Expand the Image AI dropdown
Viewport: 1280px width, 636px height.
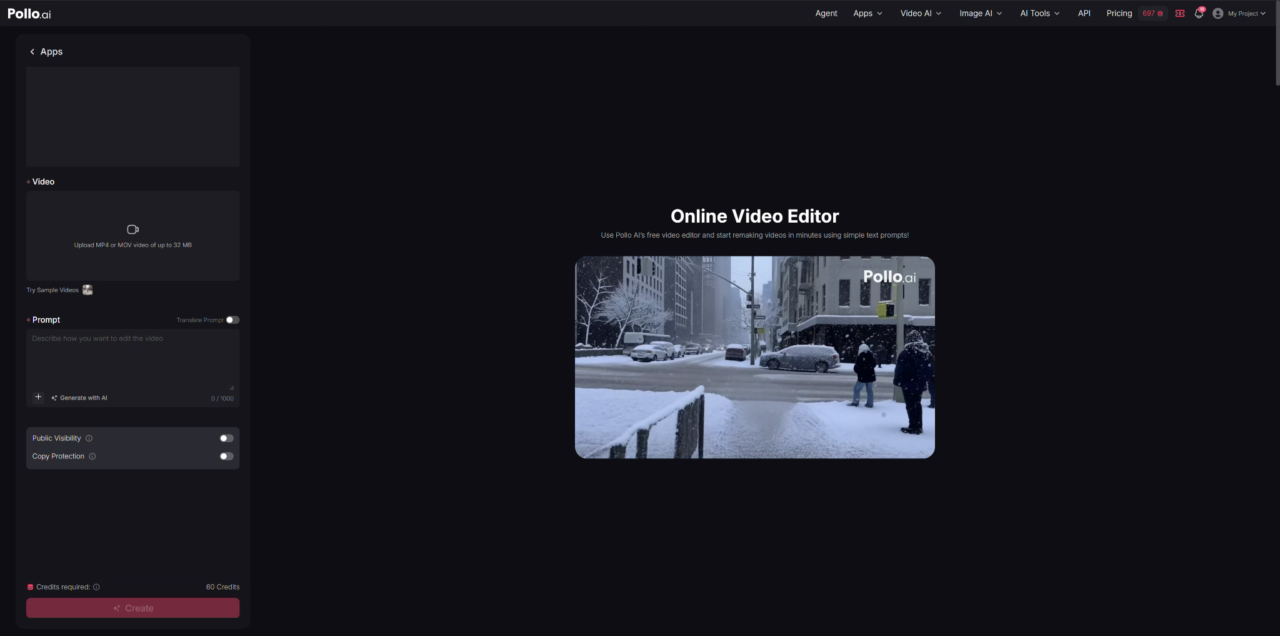pyautogui.click(x=981, y=13)
